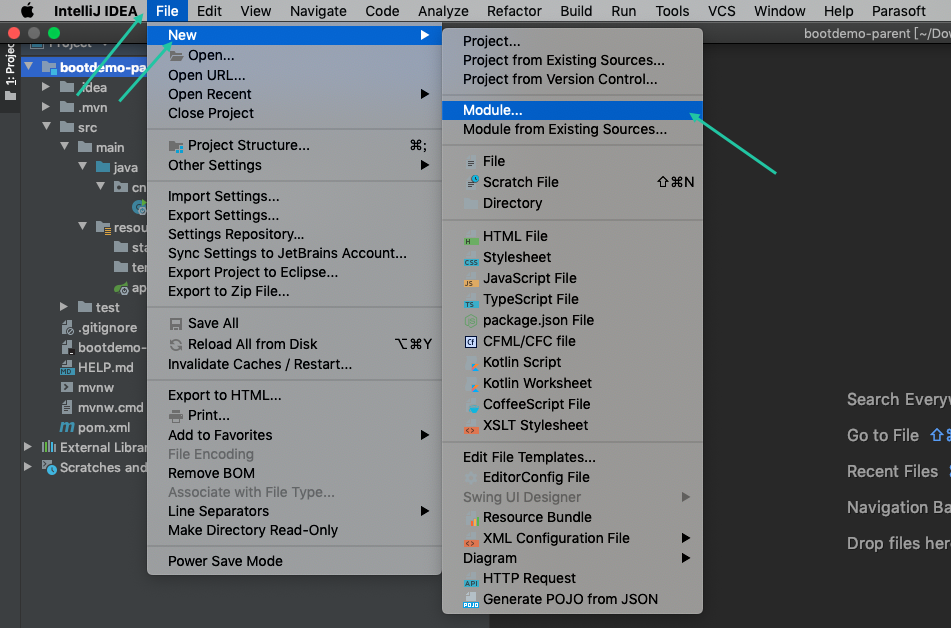Screen dimensions: 951x628
Task: Select Export Project to Eclipse...
Action: coord(294,273)
